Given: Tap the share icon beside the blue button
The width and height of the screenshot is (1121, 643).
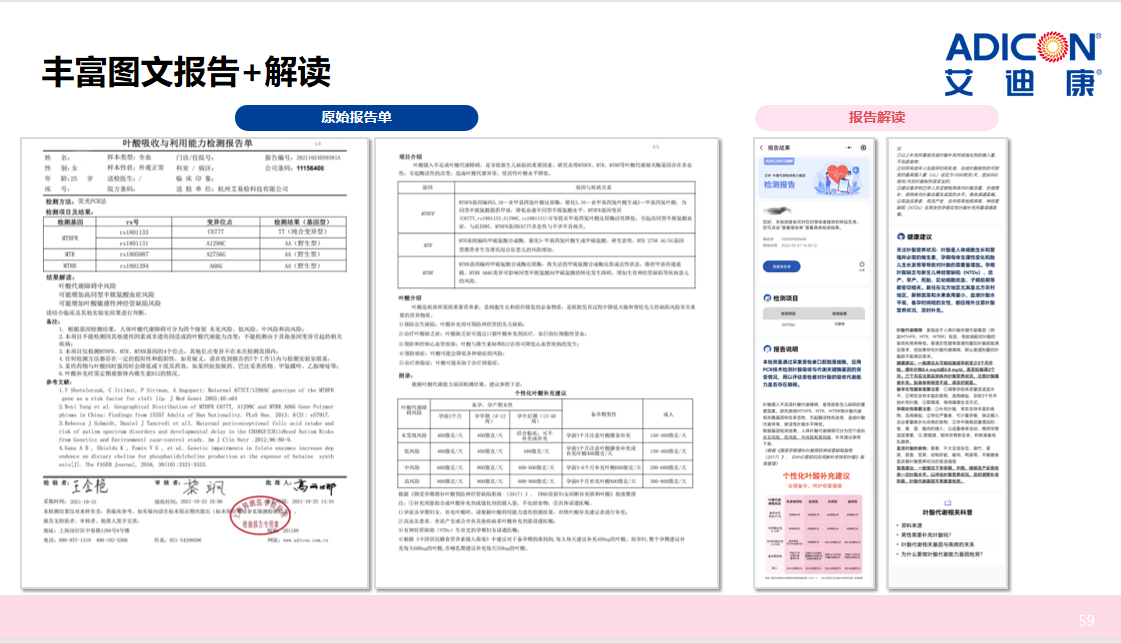Looking at the screenshot, I should (x=862, y=267).
